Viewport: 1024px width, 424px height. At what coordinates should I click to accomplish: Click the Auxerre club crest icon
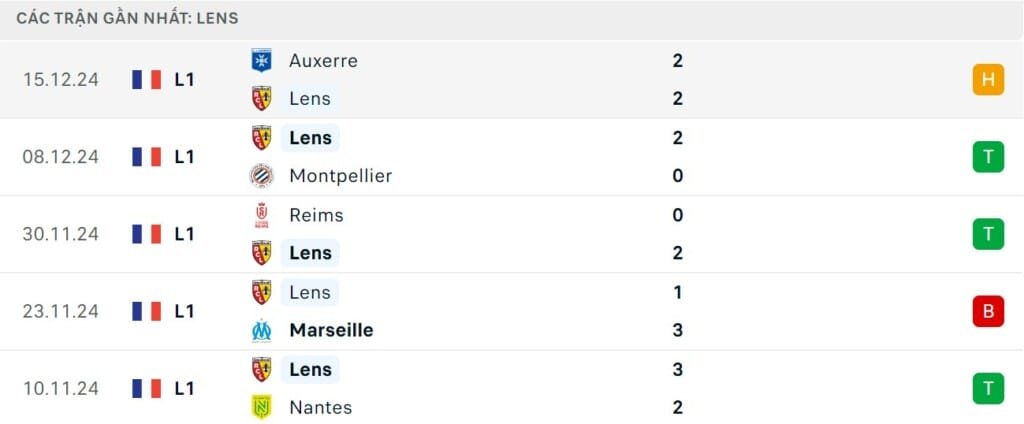(x=261, y=60)
